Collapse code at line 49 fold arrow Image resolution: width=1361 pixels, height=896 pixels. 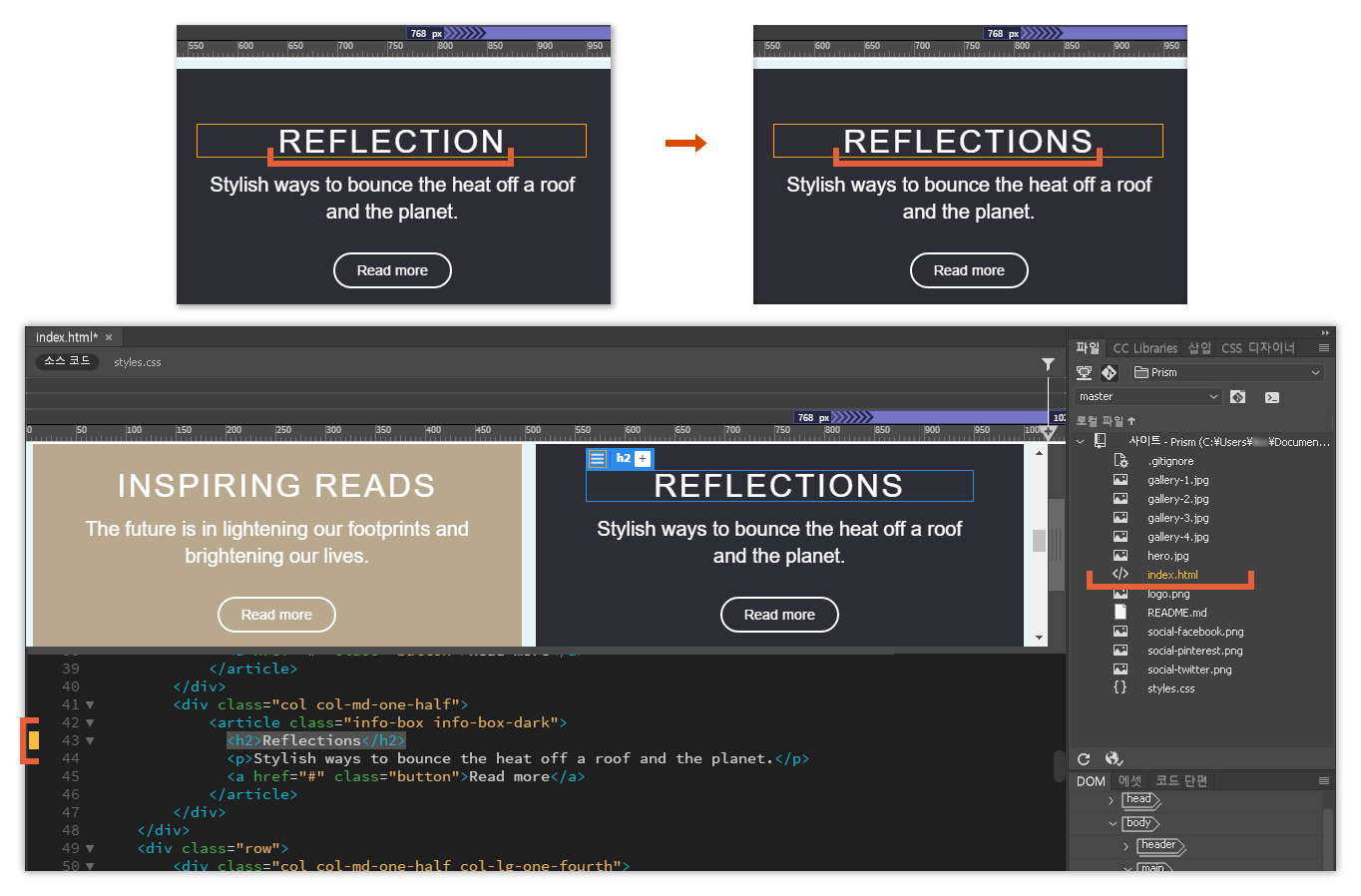click(90, 849)
